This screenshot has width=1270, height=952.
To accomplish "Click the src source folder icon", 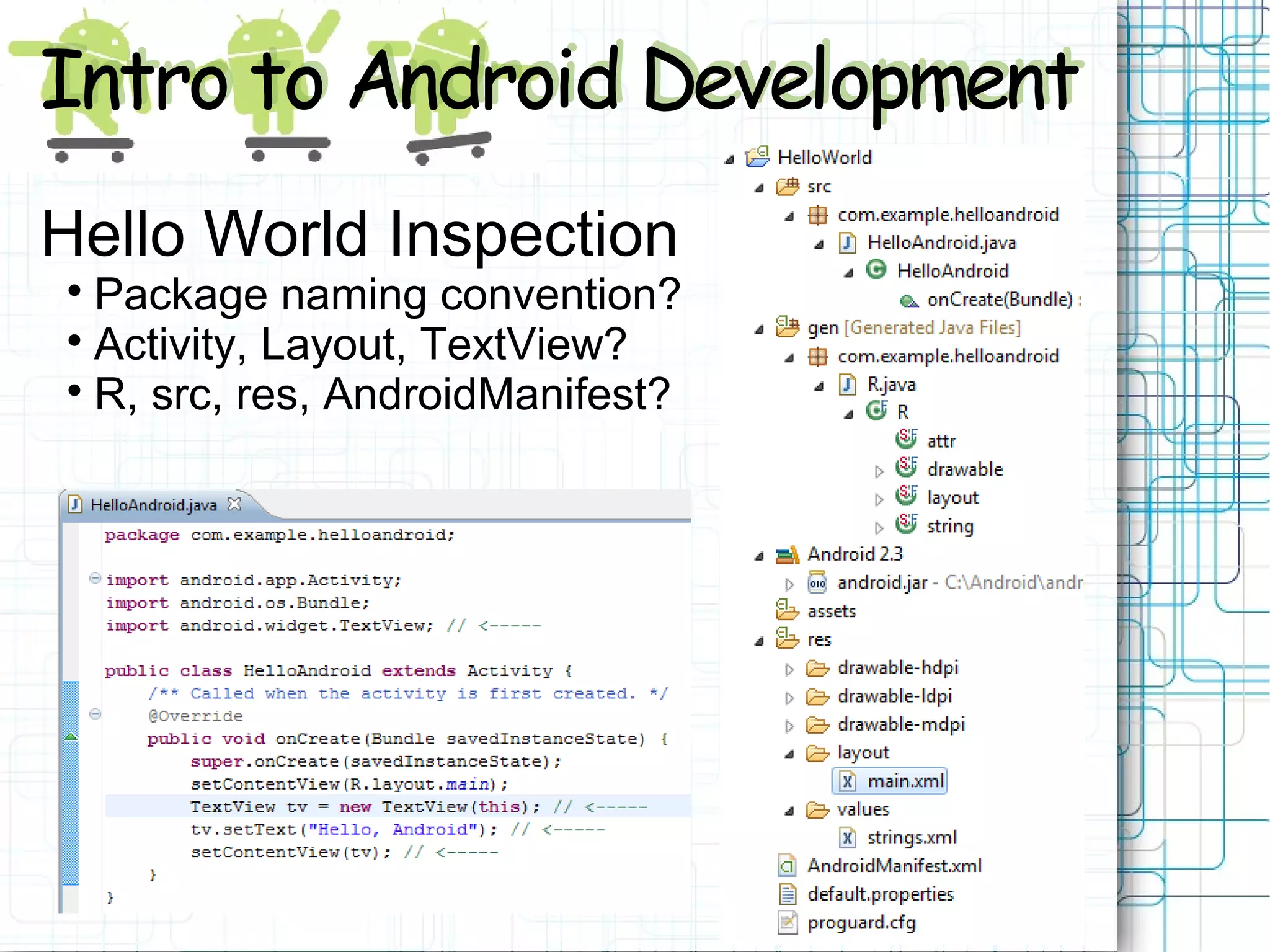I will 788,186.
